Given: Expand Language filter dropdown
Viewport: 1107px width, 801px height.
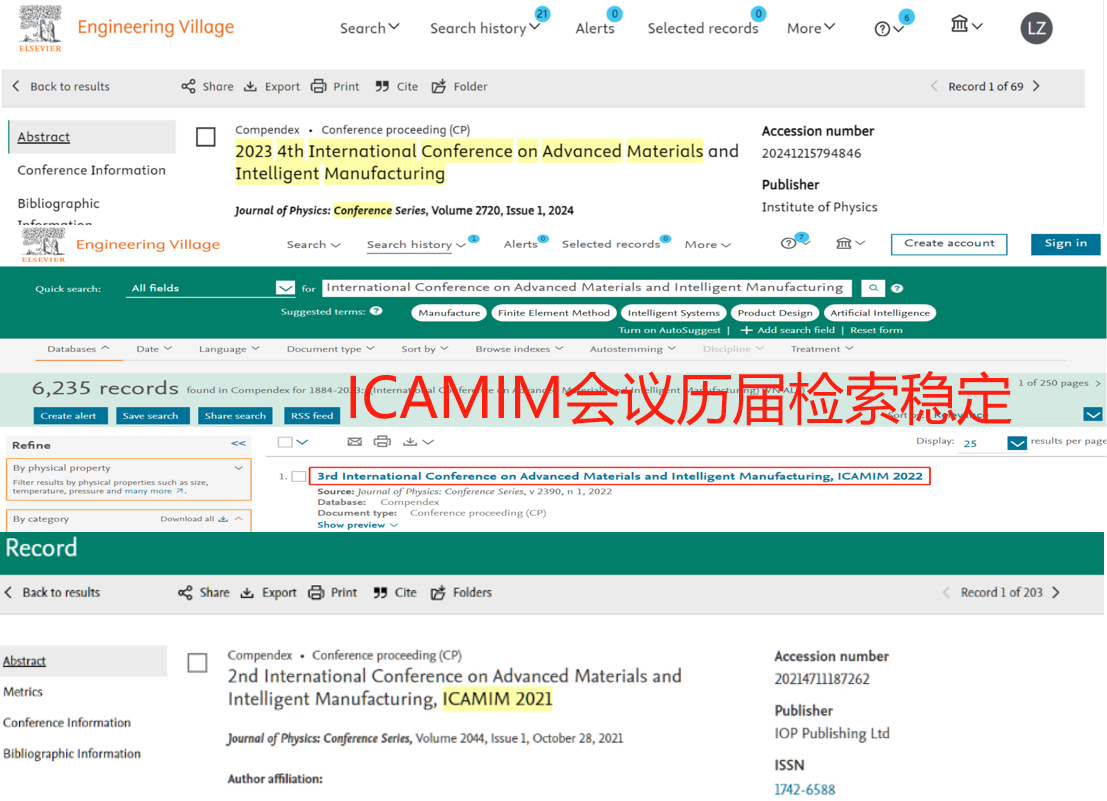Looking at the screenshot, I should 229,349.
